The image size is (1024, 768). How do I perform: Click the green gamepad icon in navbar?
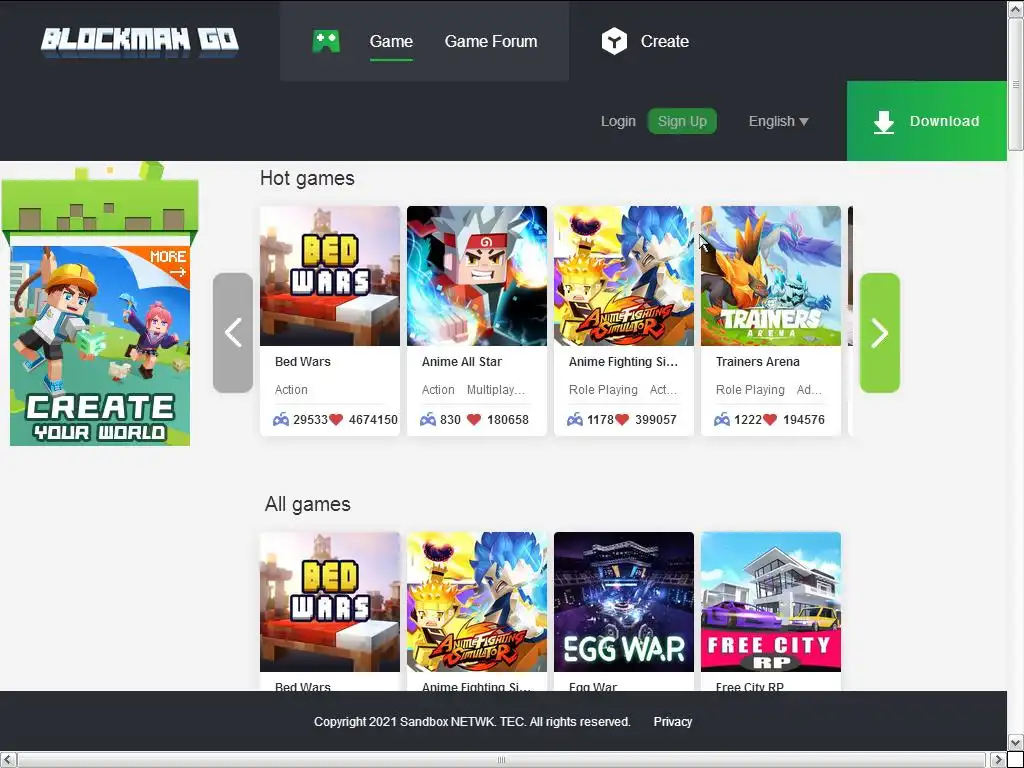(x=326, y=41)
